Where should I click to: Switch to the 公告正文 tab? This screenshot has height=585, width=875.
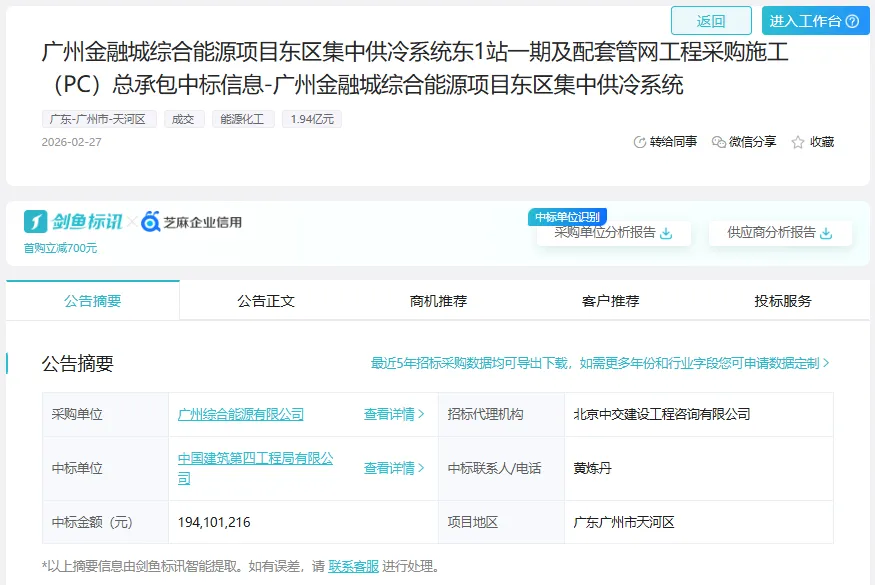(266, 301)
